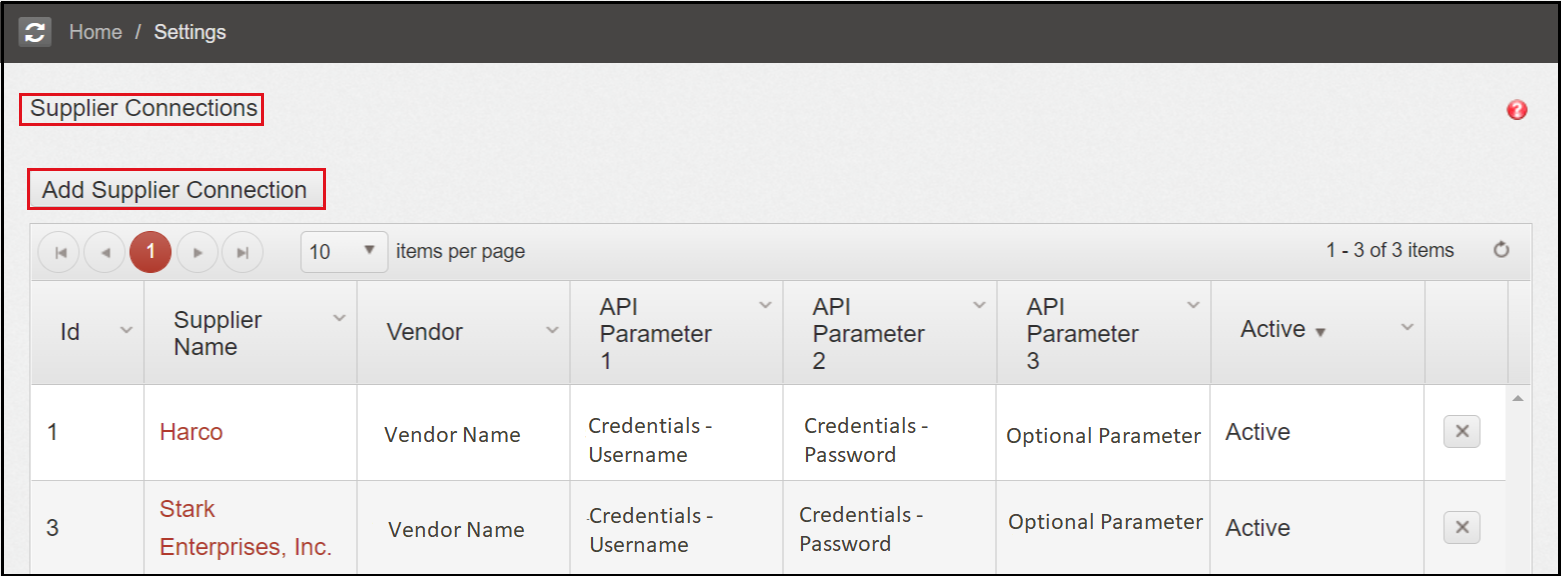
Task: Navigate to Home in the breadcrumb
Action: point(95,32)
